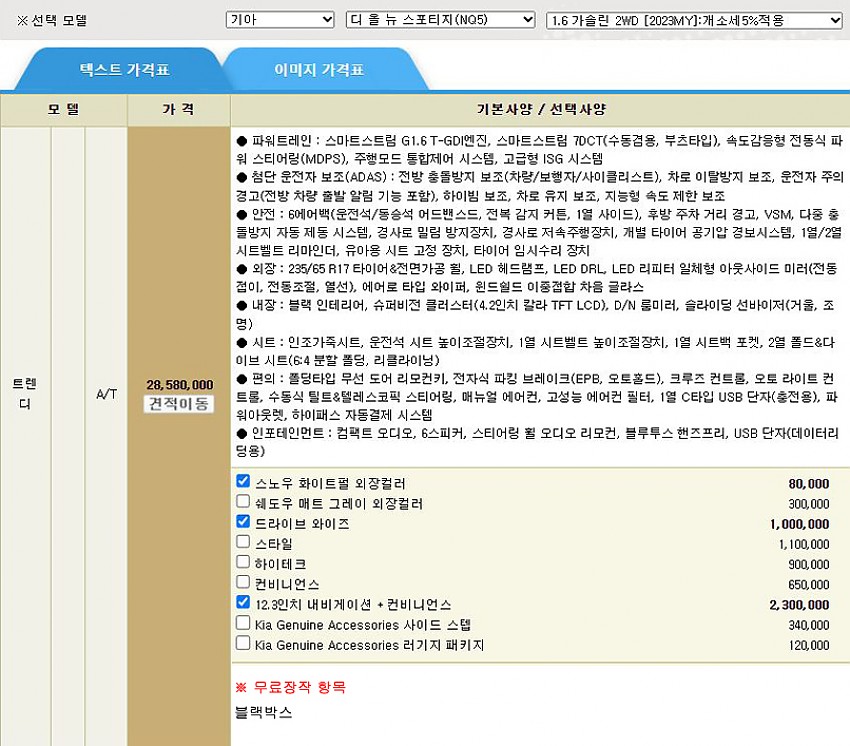
Task: Uncheck the 드라이브 와이즈 option
Action: [243, 522]
